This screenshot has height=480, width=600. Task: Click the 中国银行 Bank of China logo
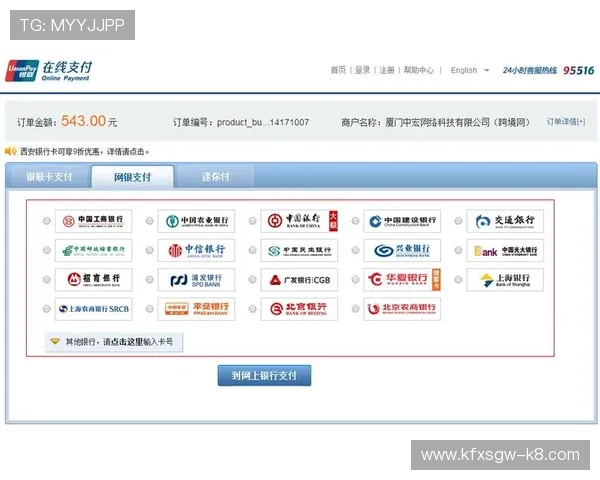pyautogui.click(x=299, y=221)
